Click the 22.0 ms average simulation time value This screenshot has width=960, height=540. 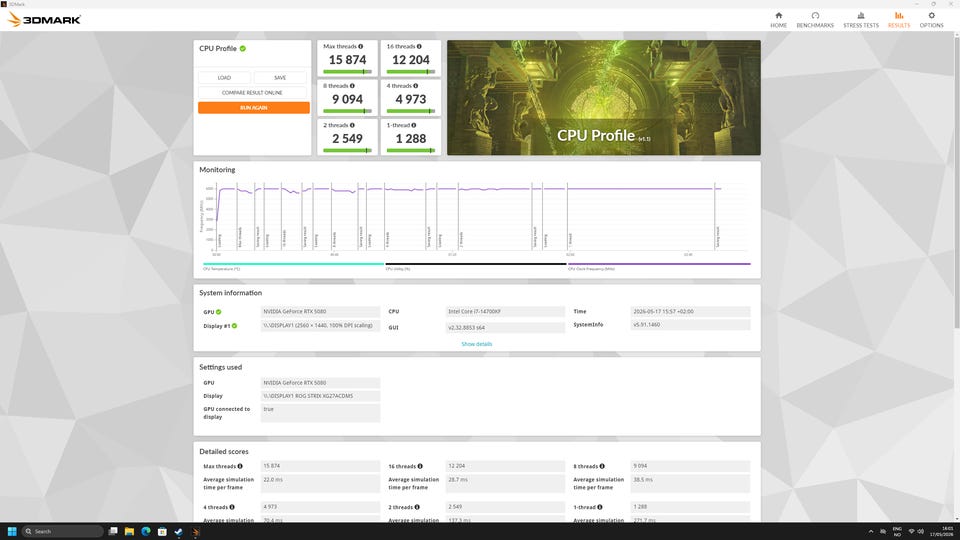tap(320, 483)
